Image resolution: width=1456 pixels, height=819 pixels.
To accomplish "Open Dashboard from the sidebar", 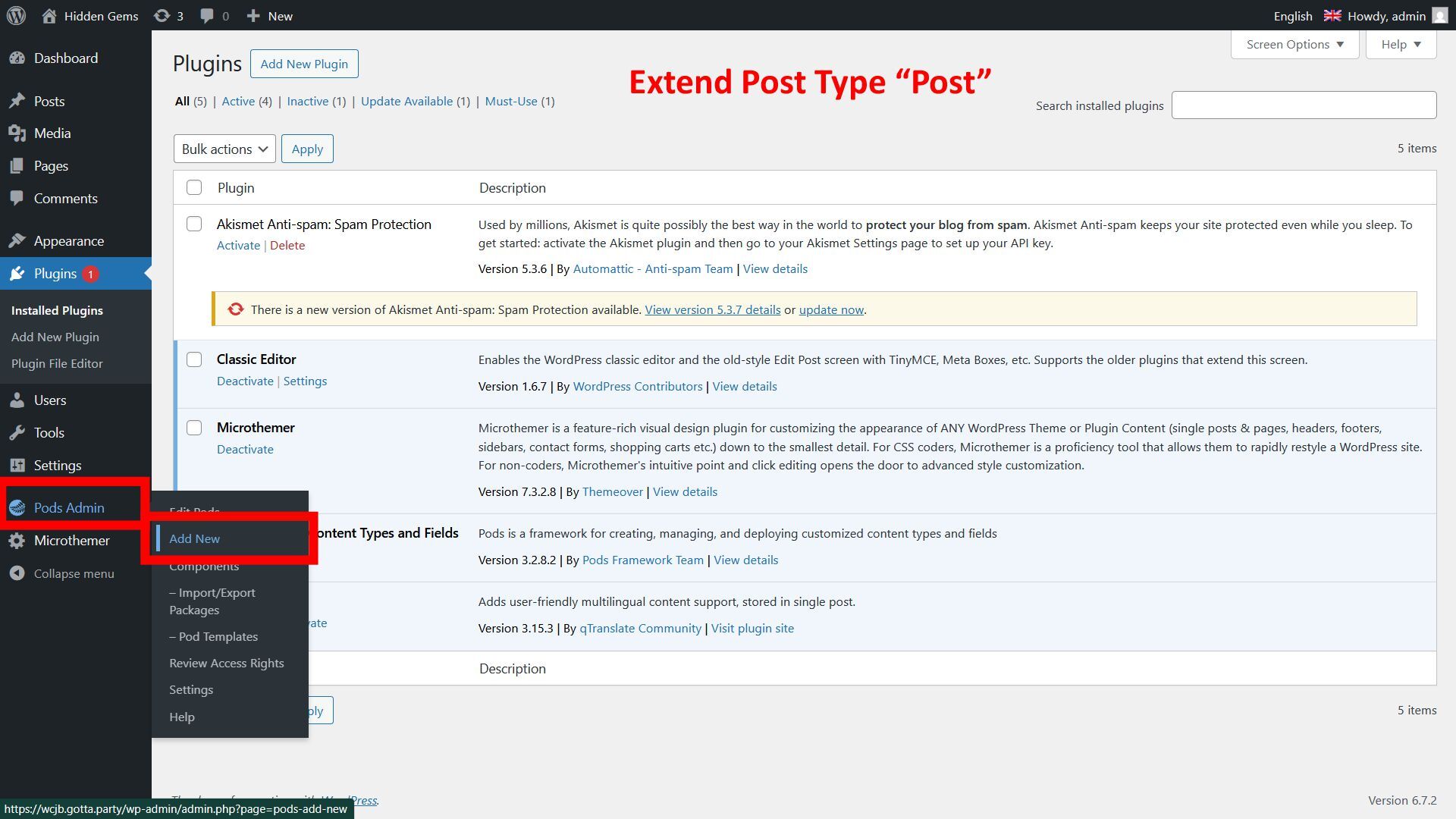I will pos(66,58).
